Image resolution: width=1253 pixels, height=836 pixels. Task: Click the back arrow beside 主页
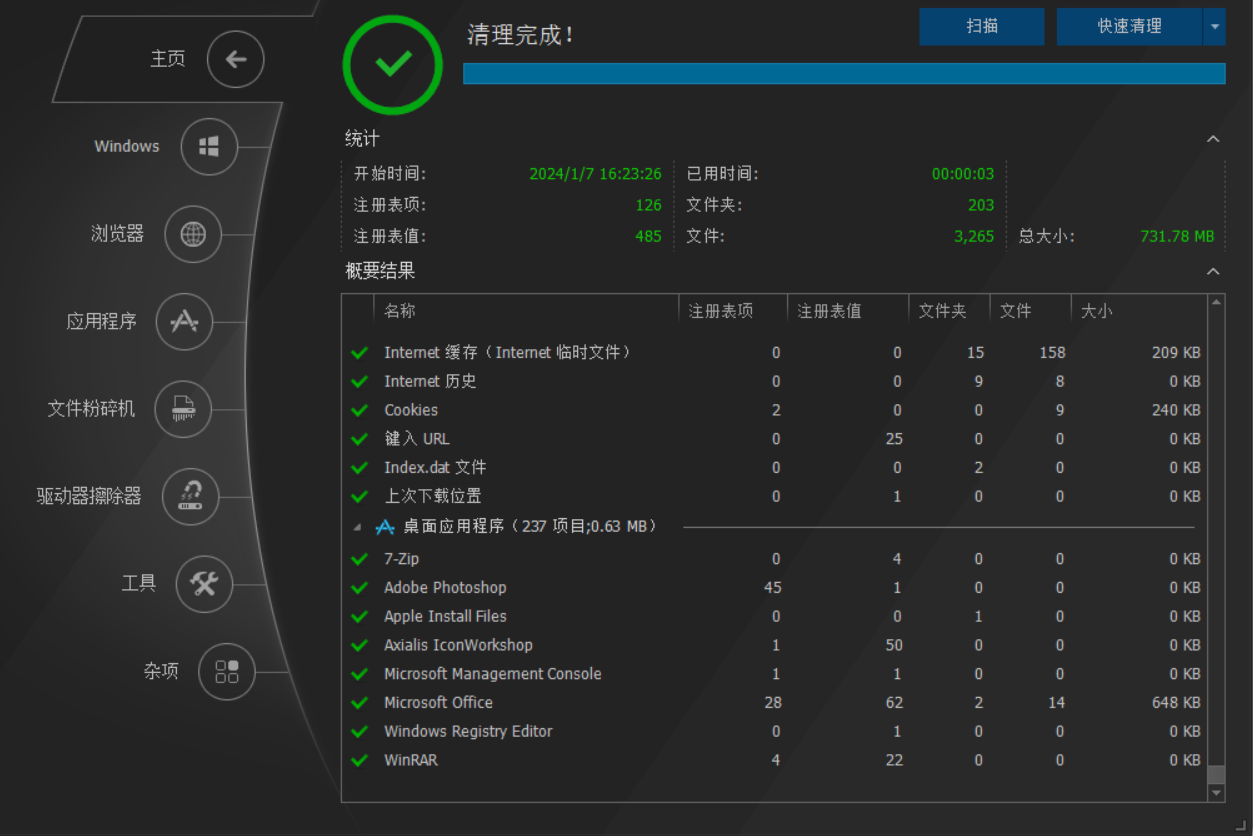click(235, 59)
